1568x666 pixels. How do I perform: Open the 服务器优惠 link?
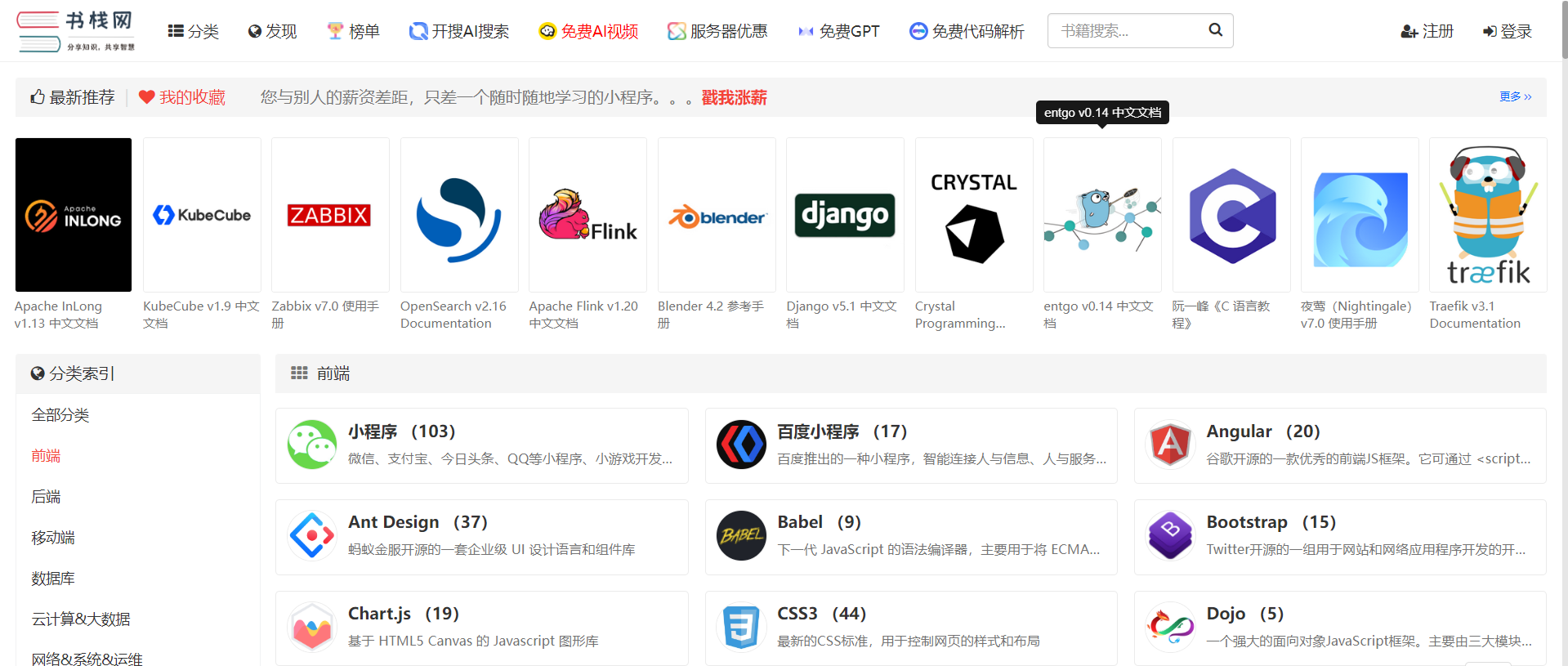[x=717, y=31]
